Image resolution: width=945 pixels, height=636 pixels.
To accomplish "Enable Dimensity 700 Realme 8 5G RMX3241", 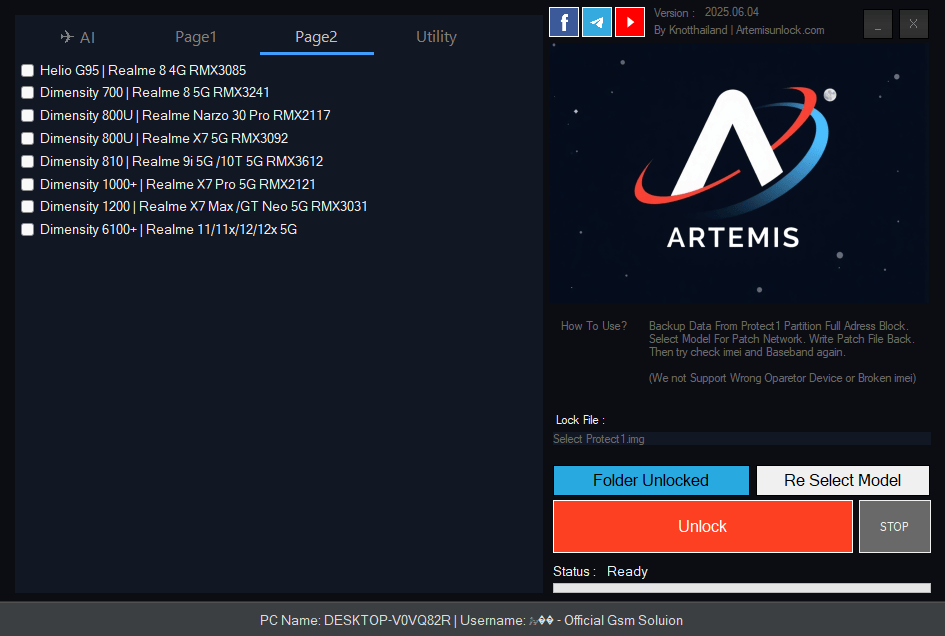I will 27,93.
